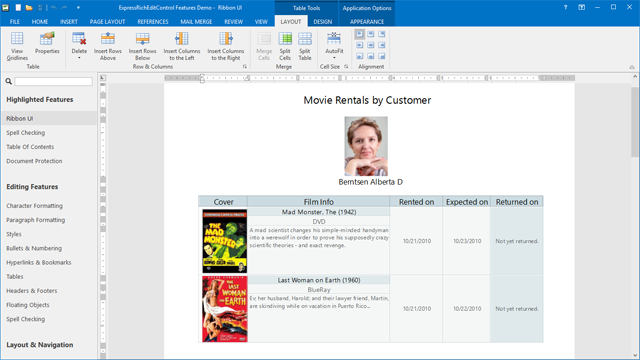Click ribbon display options icon in title bar

pos(582,7)
